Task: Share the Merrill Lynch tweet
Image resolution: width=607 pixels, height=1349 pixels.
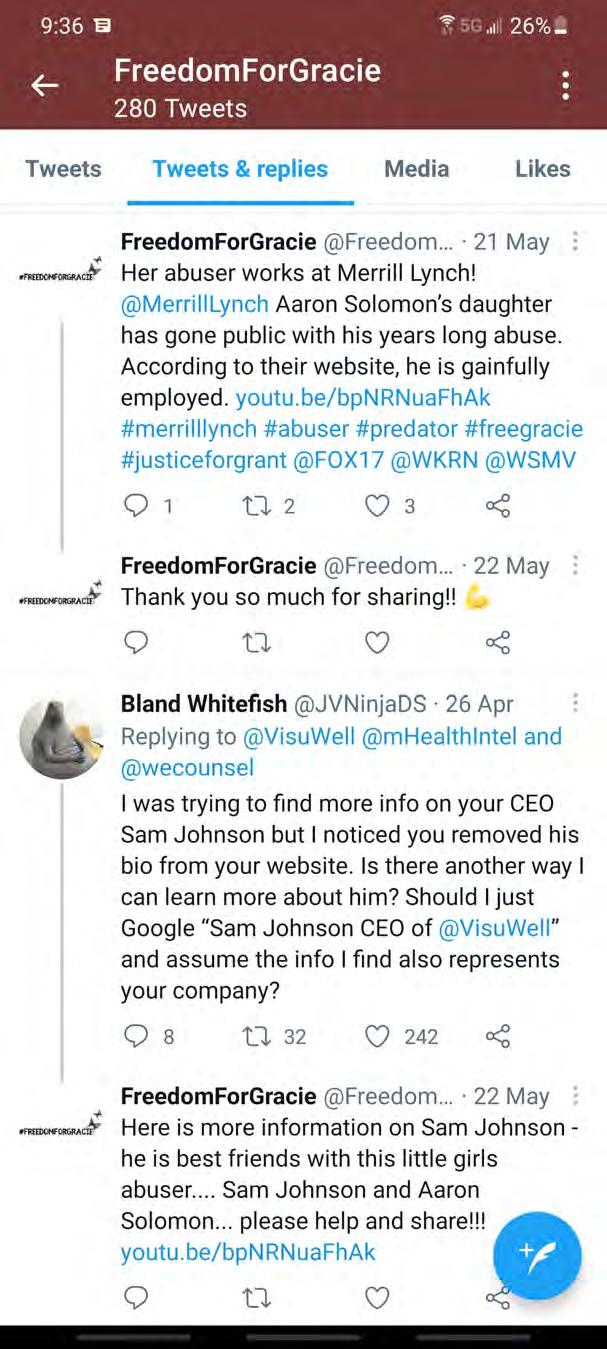Action: [498, 506]
